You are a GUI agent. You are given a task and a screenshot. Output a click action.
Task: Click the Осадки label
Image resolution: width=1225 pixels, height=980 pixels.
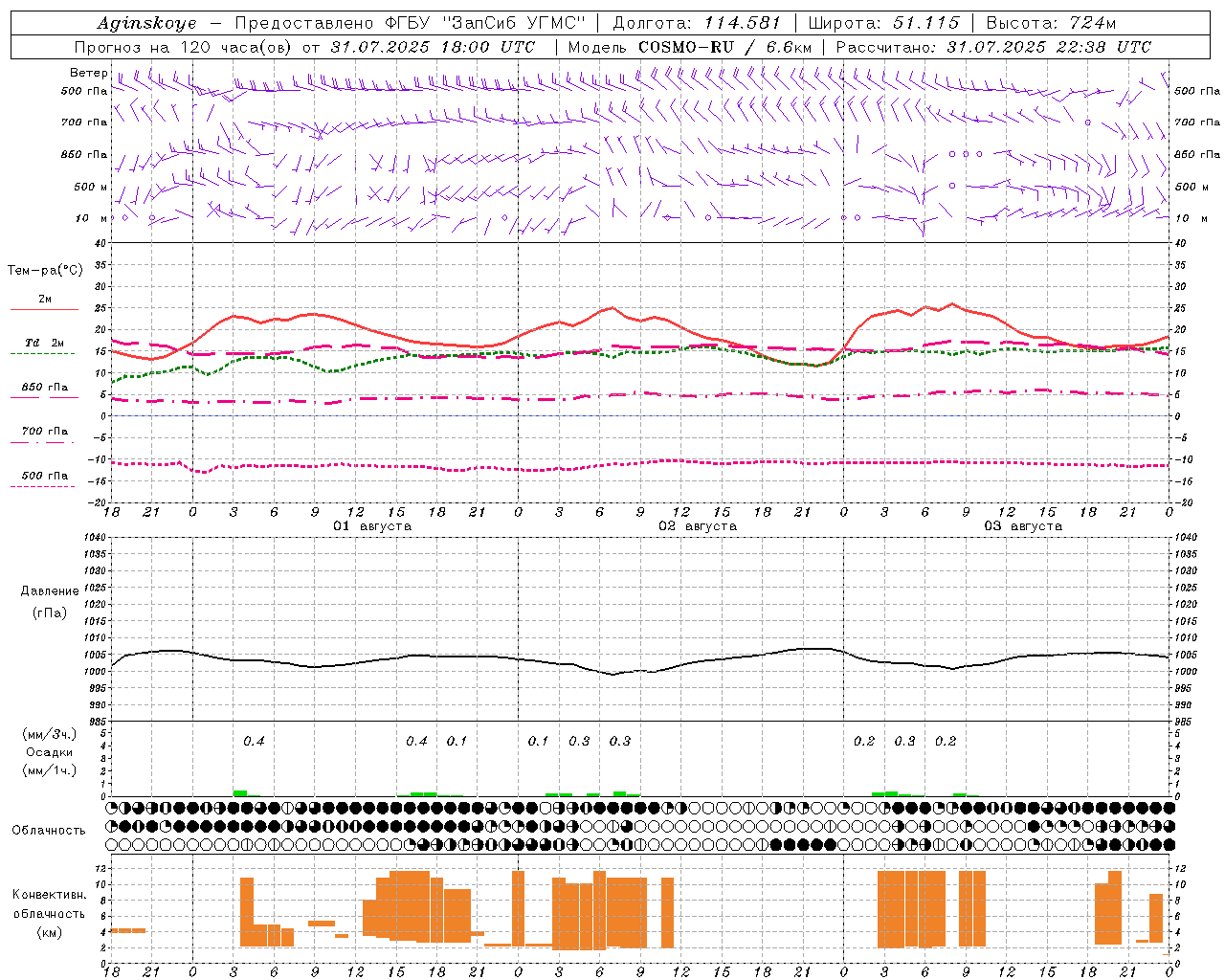pyautogui.click(x=49, y=752)
